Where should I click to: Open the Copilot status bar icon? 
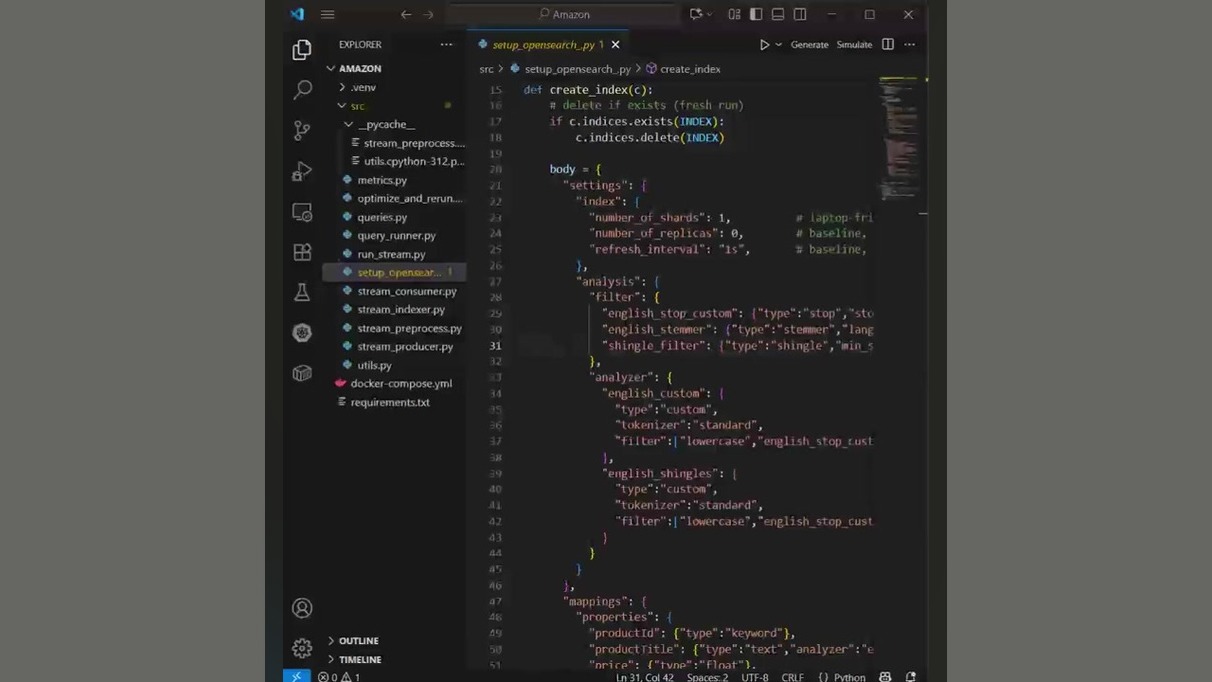tap(885, 676)
